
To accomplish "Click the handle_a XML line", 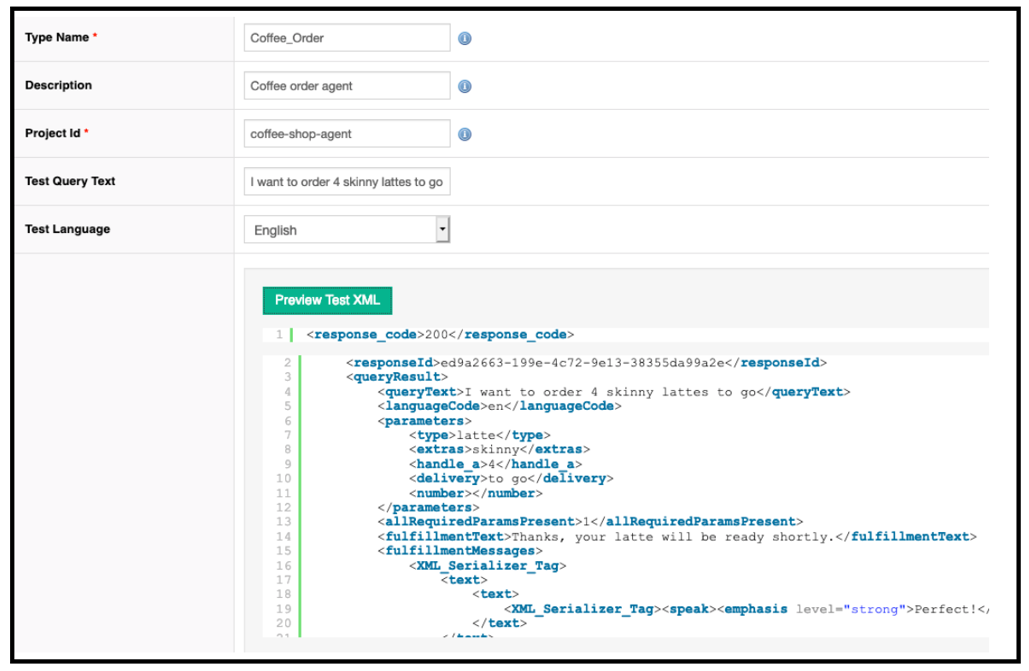I will tap(495, 464).
